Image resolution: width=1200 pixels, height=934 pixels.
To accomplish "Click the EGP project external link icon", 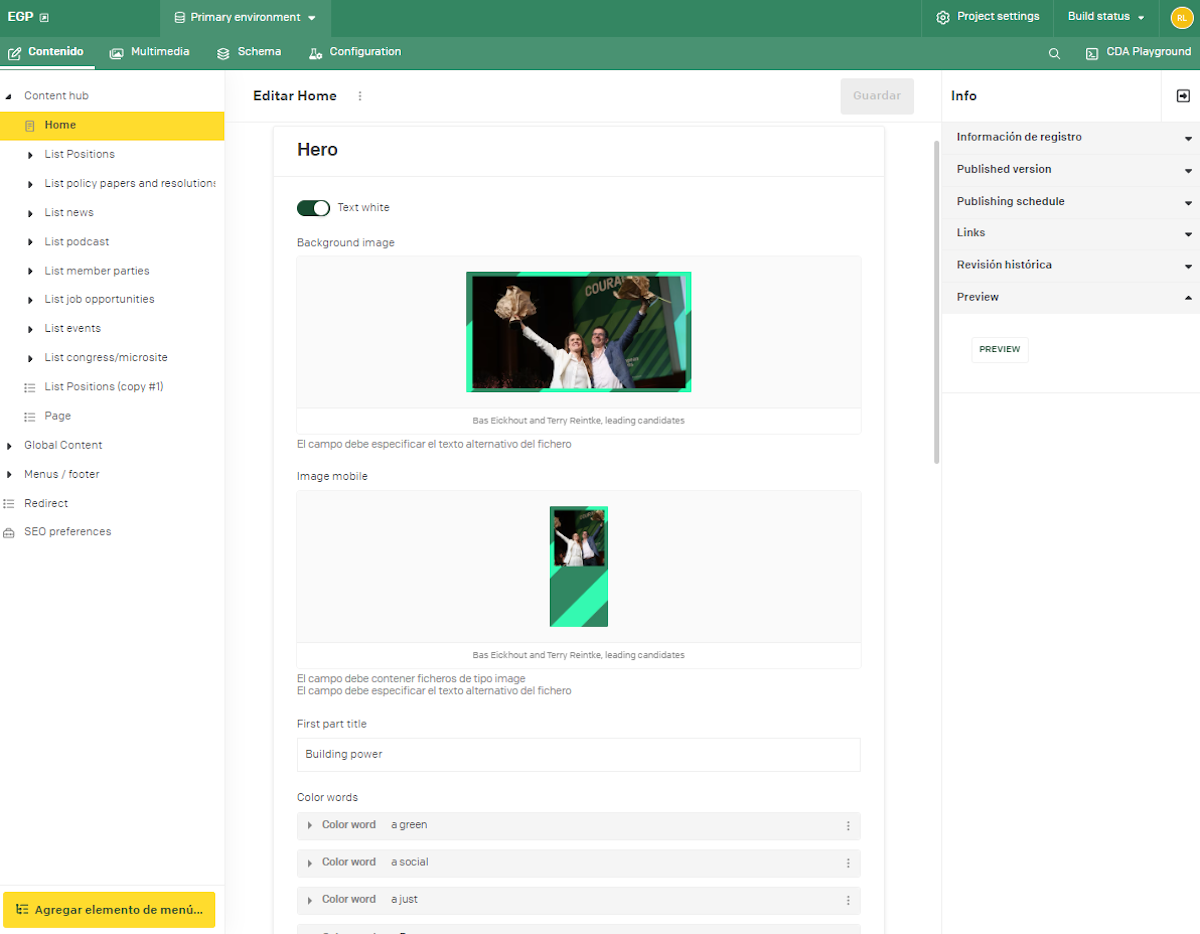I will point(44,18).
